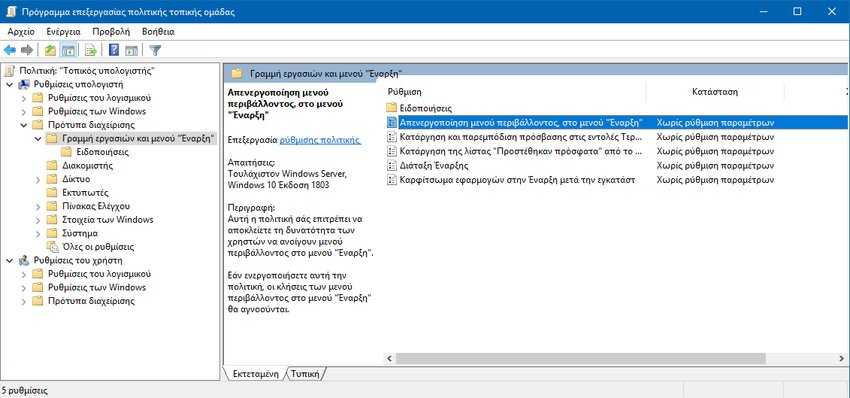Open the Αρχείο menu
This screenshot has width=850, height=398.
(21, 31)
